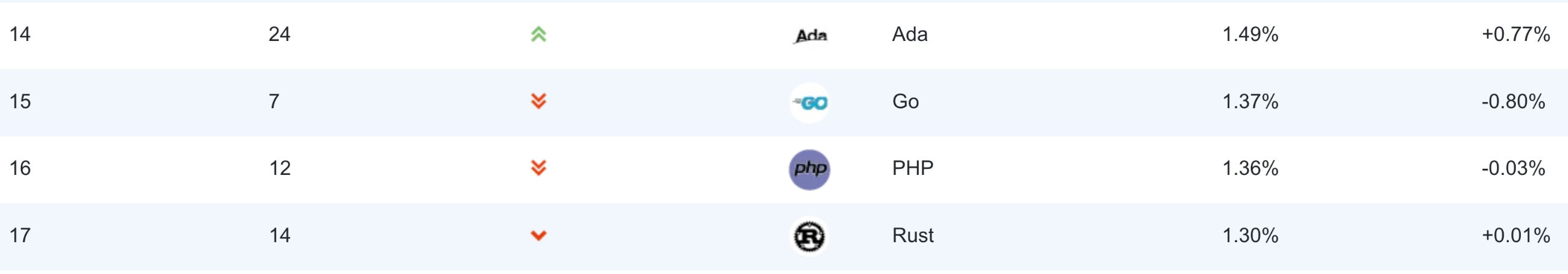Click Ada's 1.49% rating value

coord(1250,34)
